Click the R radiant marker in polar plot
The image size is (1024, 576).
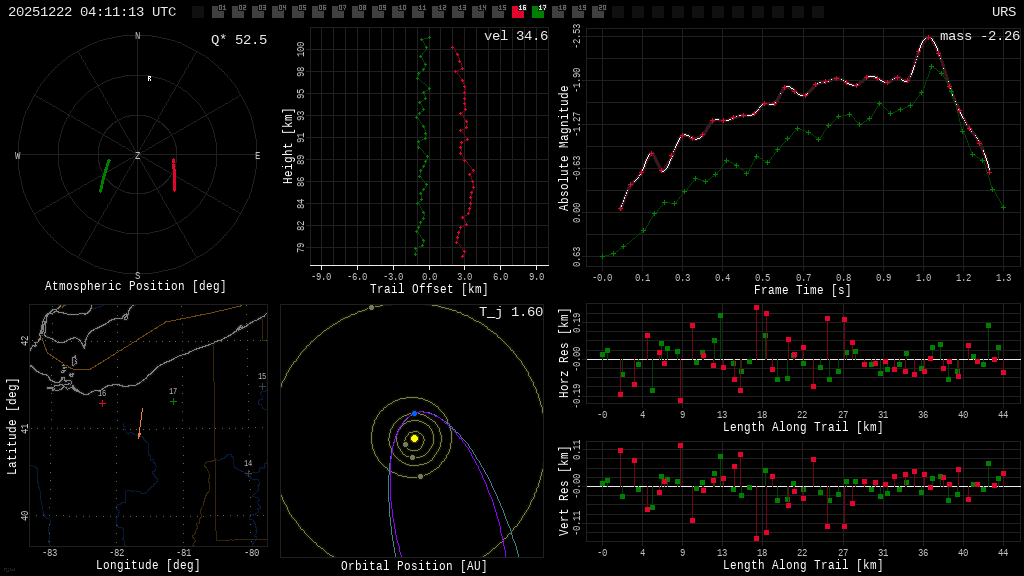[x=150, y=78]
